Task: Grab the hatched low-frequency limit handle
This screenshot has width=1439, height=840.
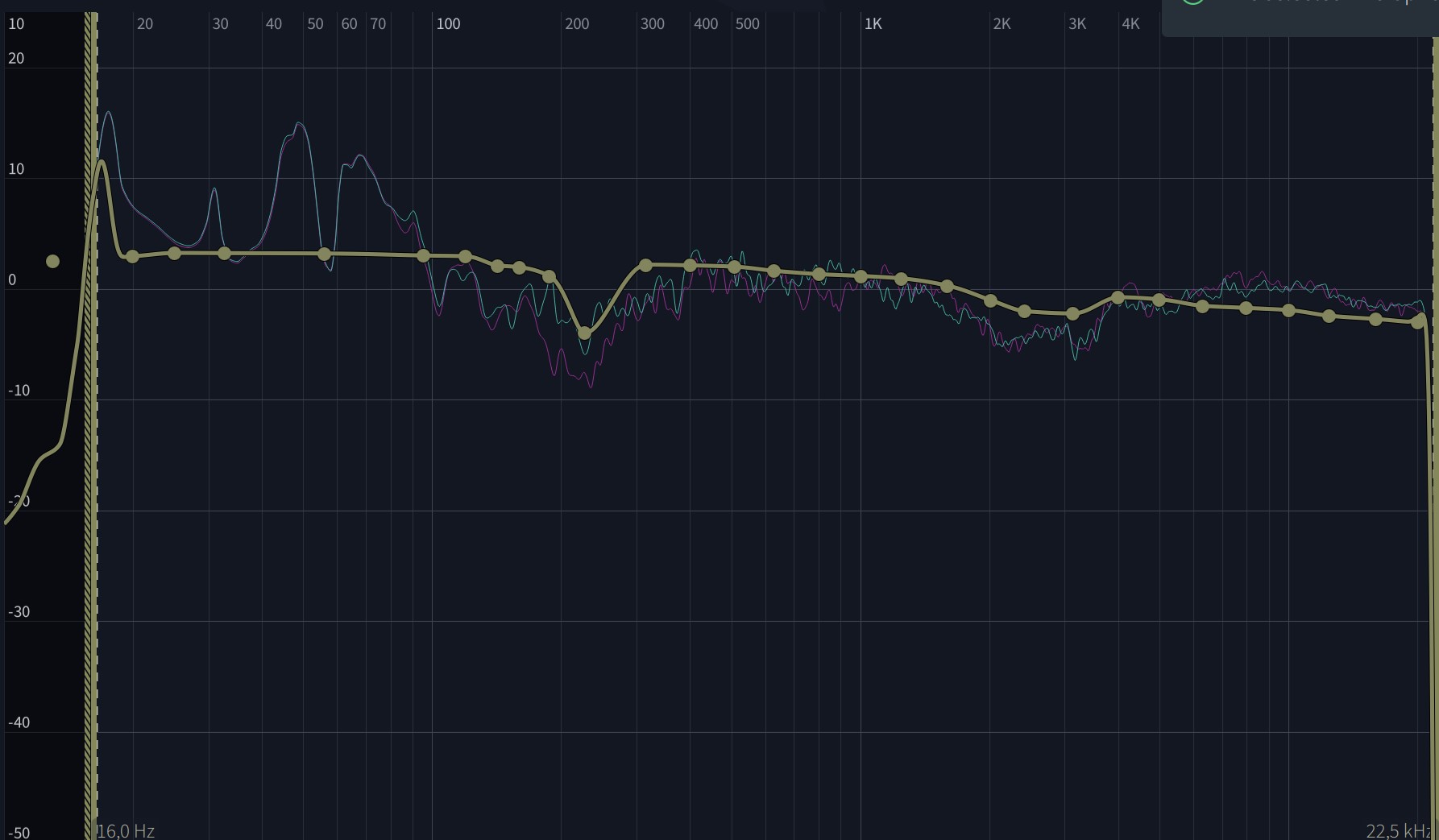Action: tap(91, 483)
